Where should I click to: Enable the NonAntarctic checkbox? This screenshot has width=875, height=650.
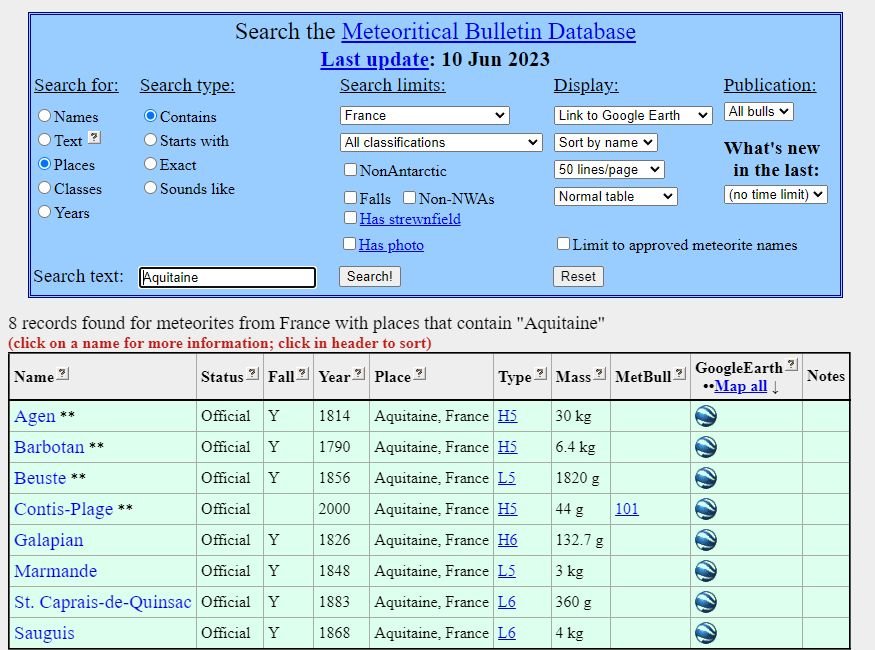[x=350, y=171]
